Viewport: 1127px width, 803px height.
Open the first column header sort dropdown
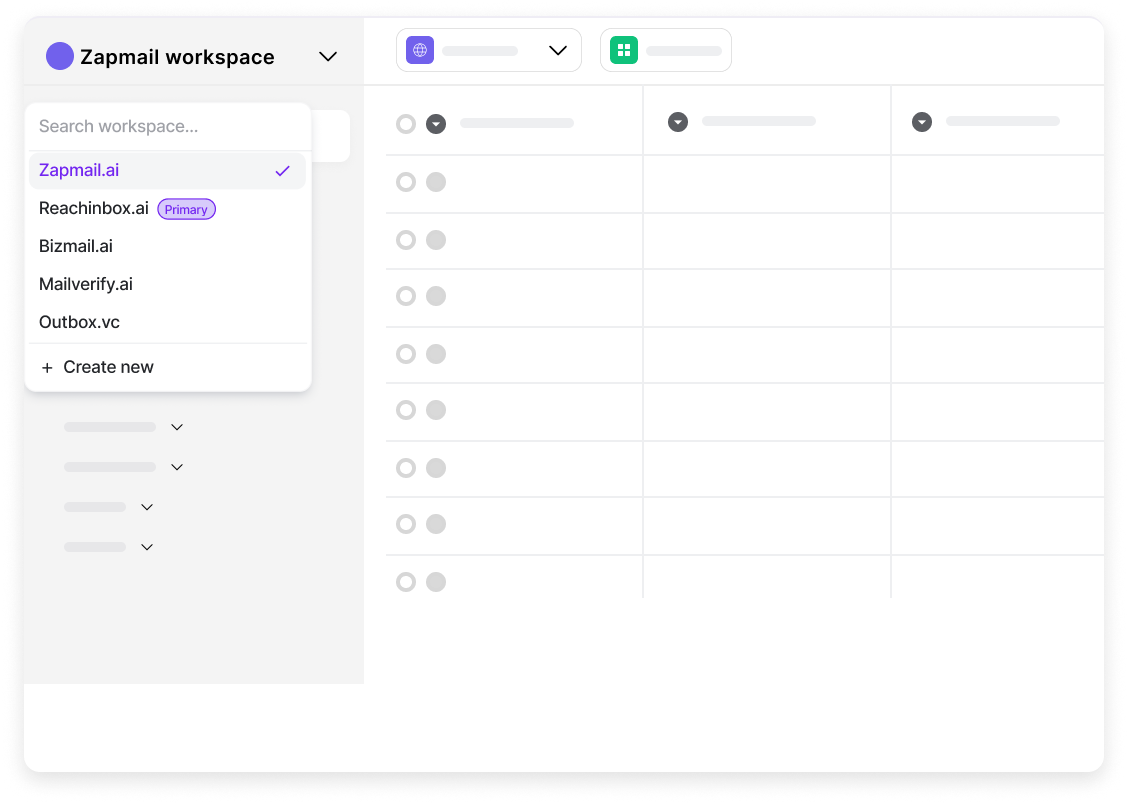pos(436,124)
